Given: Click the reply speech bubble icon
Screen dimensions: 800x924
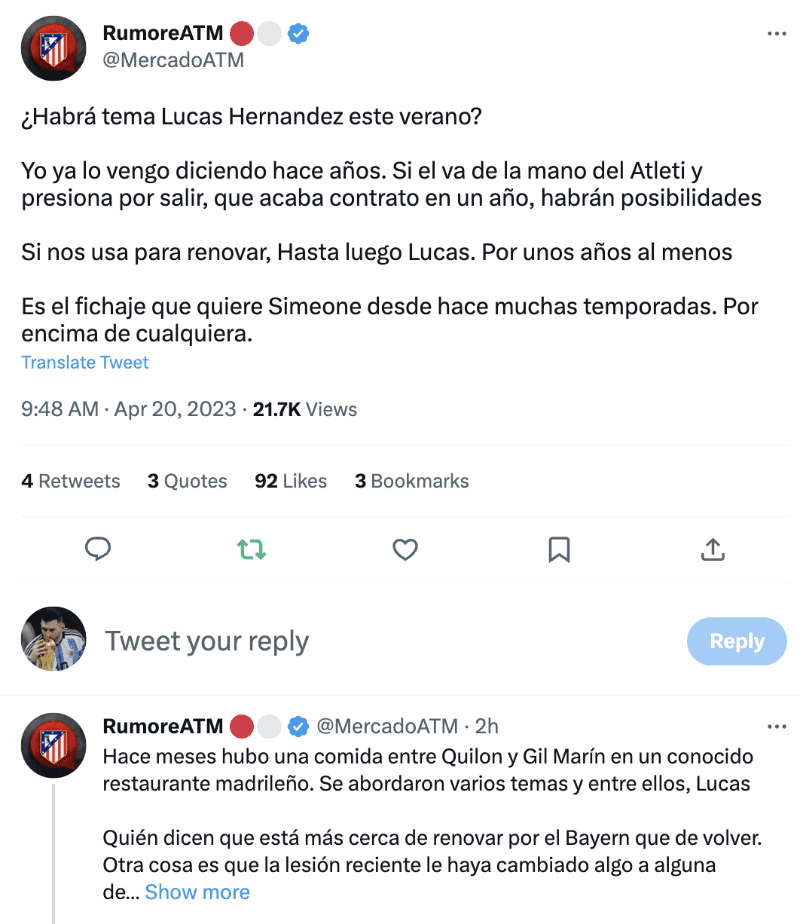Looking at the screenshot, I should (x=98, y=549).
